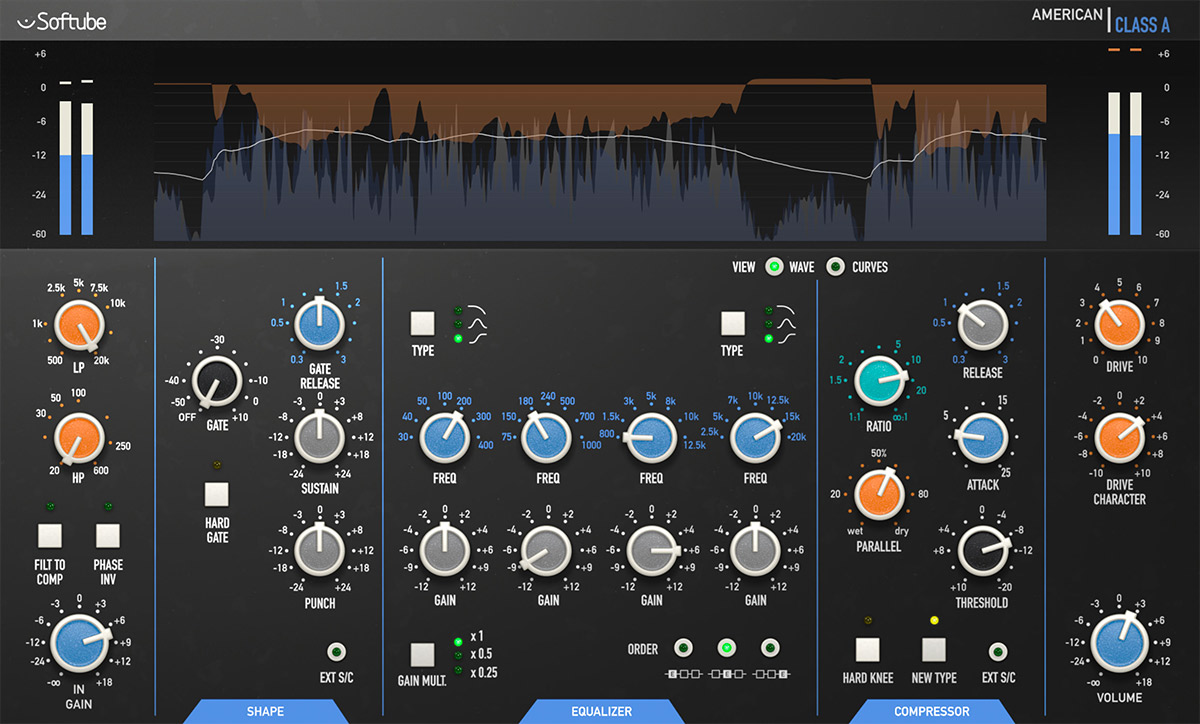Toggle FILT TO COMP switch
Image resolution: width=1200 pixels, height=724 pixels.
pyautogui.click(x=51, y=535)
